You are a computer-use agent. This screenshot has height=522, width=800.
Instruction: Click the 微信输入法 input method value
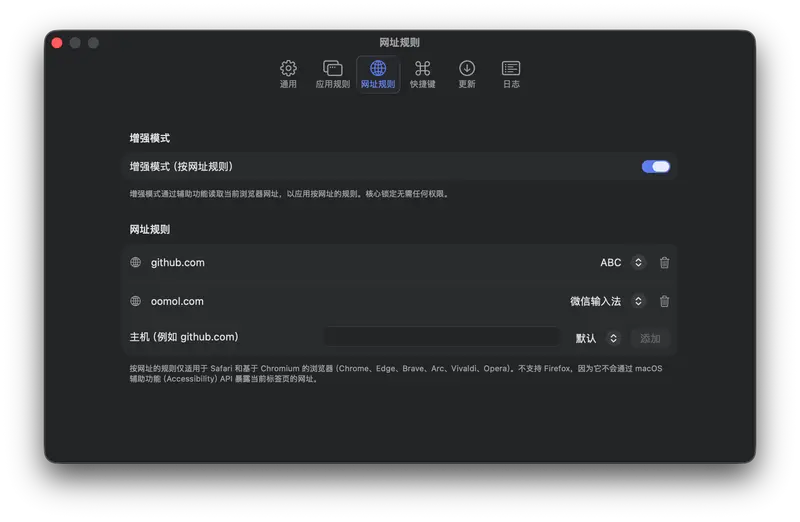[595, 301]
